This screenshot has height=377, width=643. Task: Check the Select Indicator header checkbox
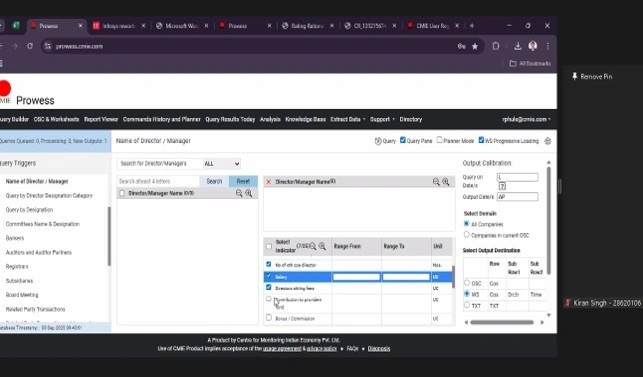click(269, 246)
